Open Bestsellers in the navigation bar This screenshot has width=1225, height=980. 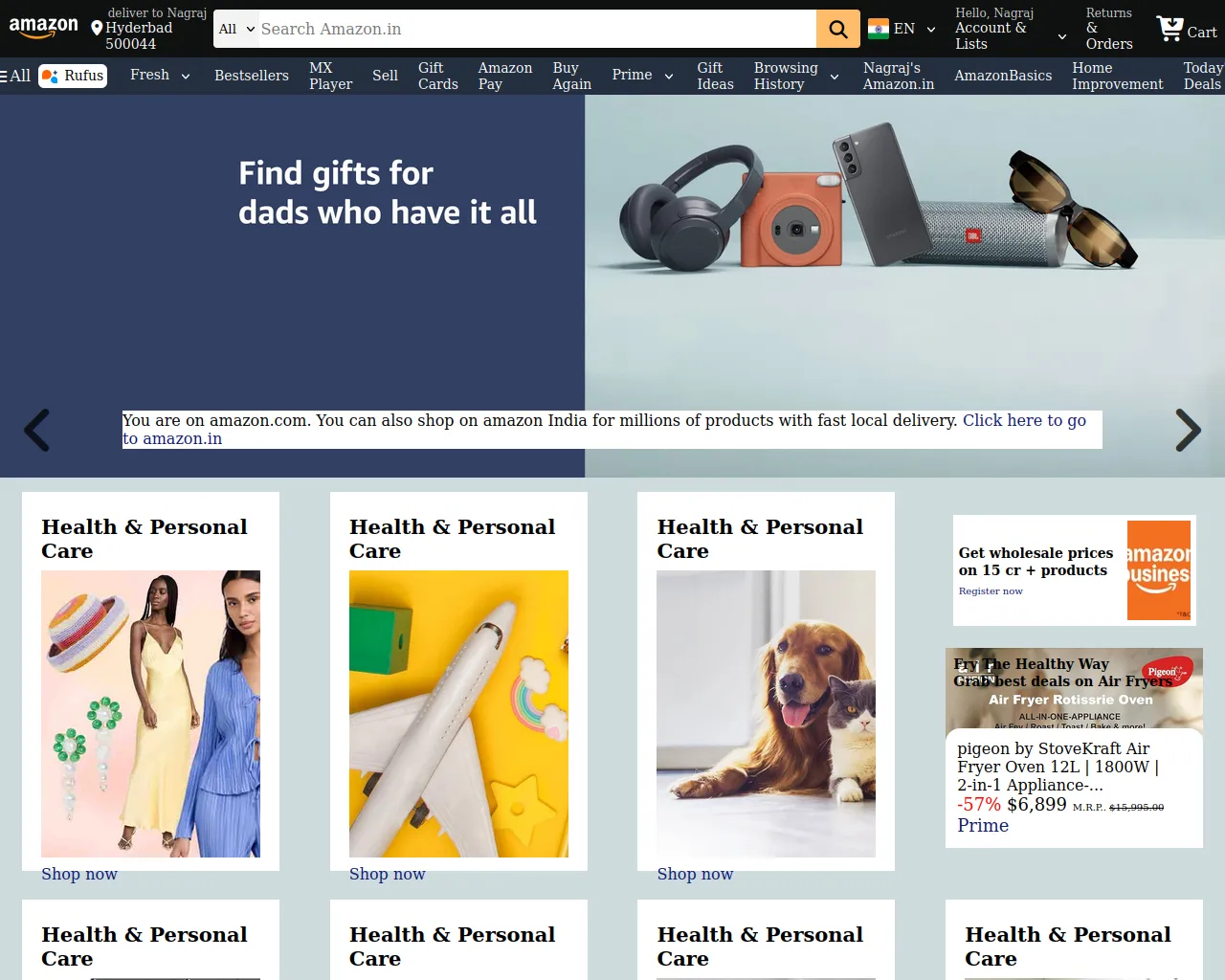pyautogui.click(x=252, y=76)
